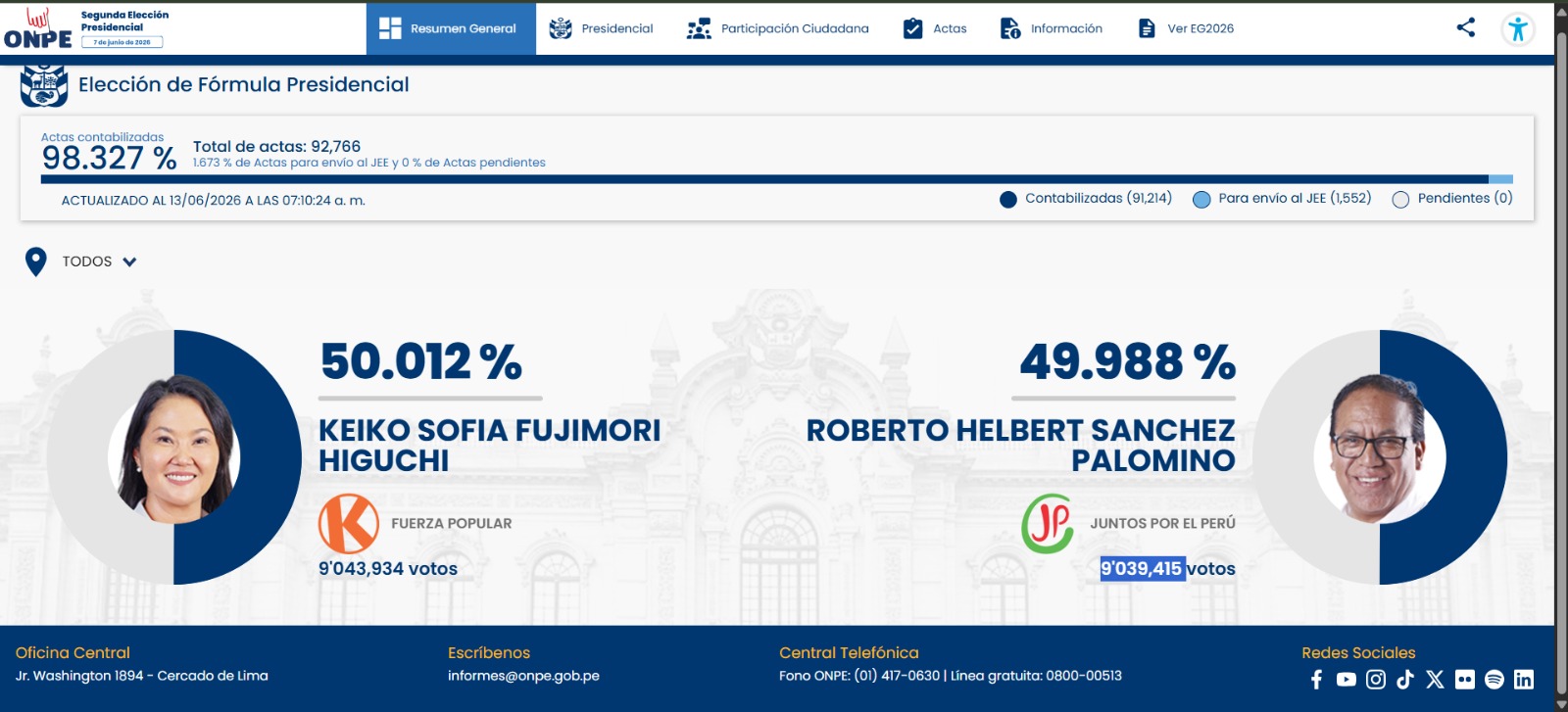Click the location pin icon beside TODOS

[36, 261]
